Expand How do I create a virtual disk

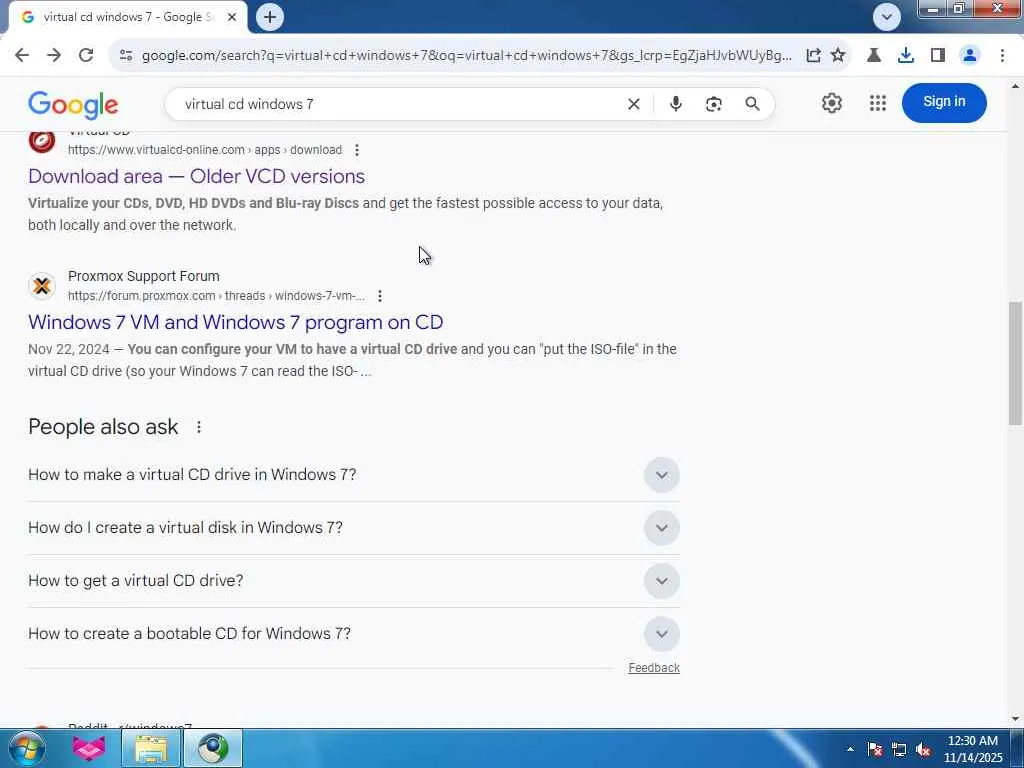point(353,528)
